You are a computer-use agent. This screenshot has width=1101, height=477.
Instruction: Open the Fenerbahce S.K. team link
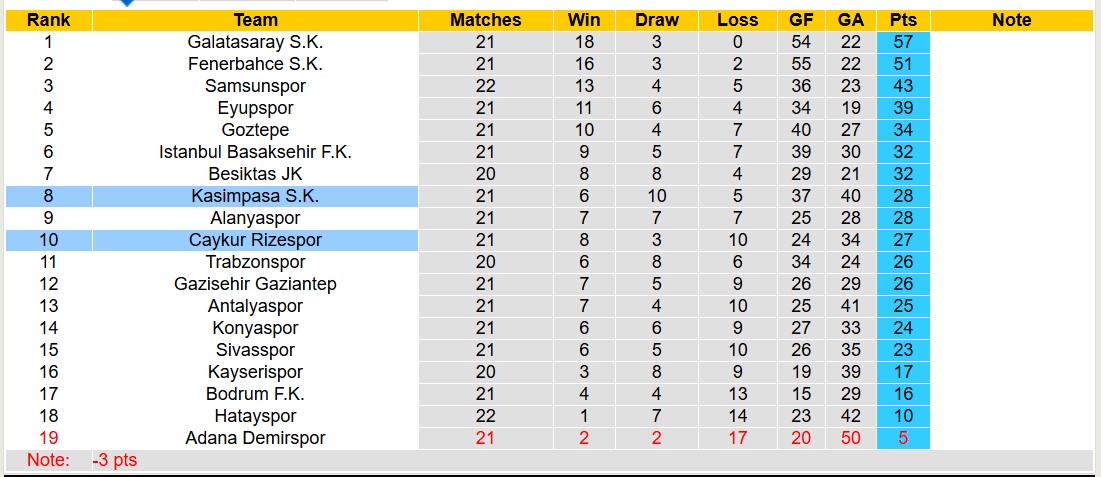pos(255,64)
